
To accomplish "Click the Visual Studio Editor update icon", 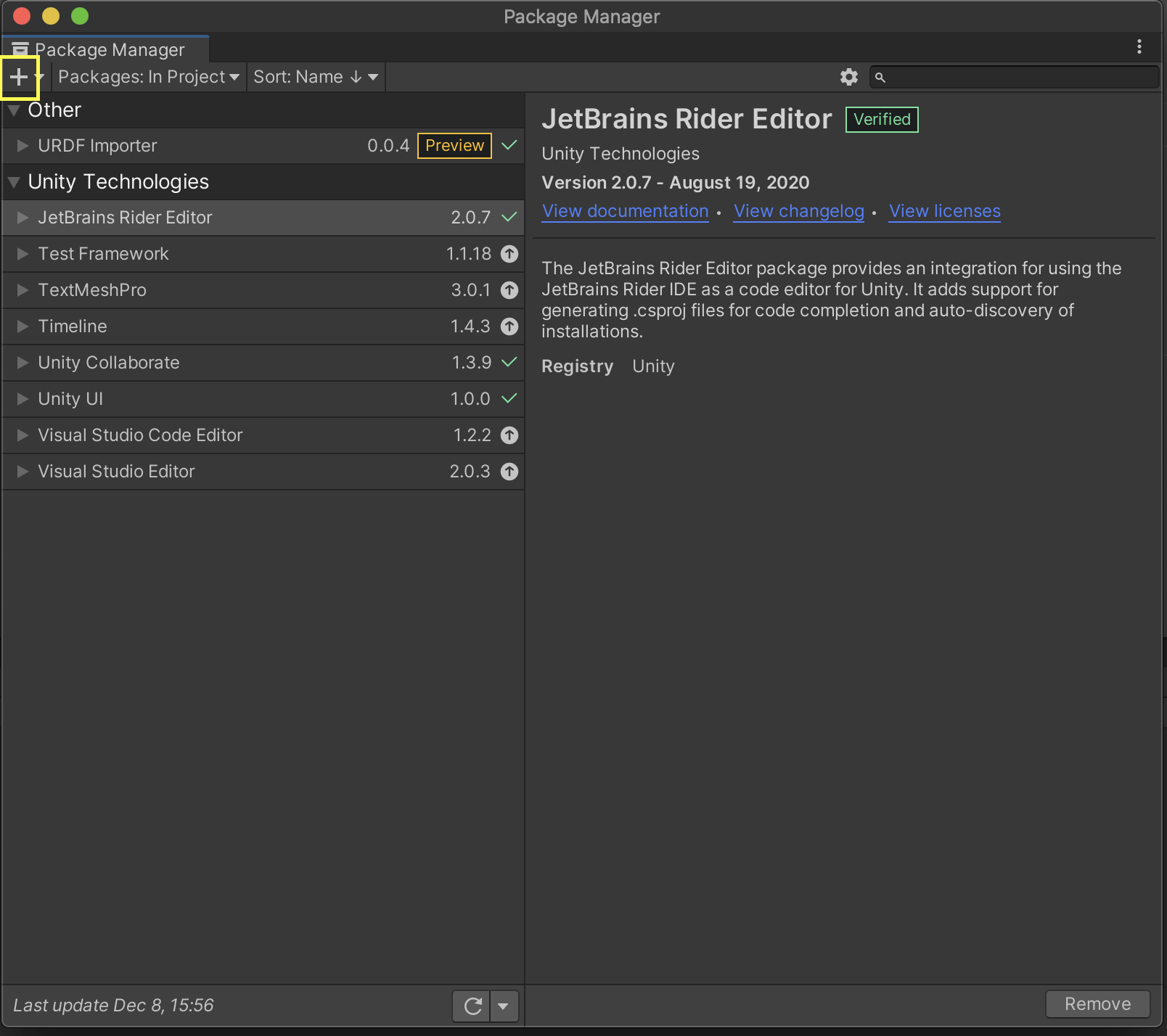I will coord(509,472).
